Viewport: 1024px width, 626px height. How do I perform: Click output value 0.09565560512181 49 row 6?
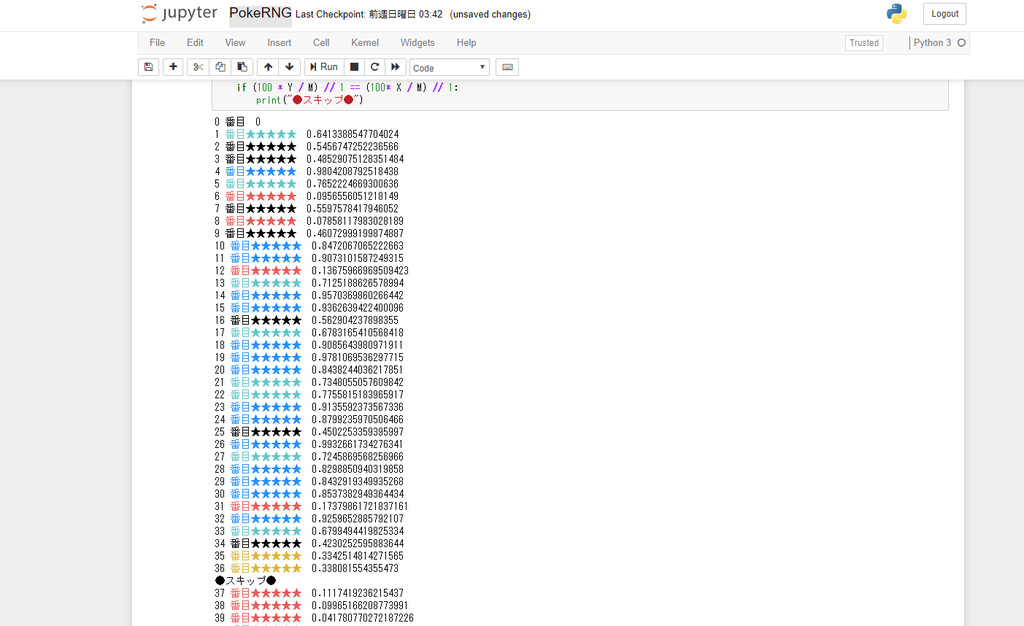pyautogui.click(x=352, y=196)
